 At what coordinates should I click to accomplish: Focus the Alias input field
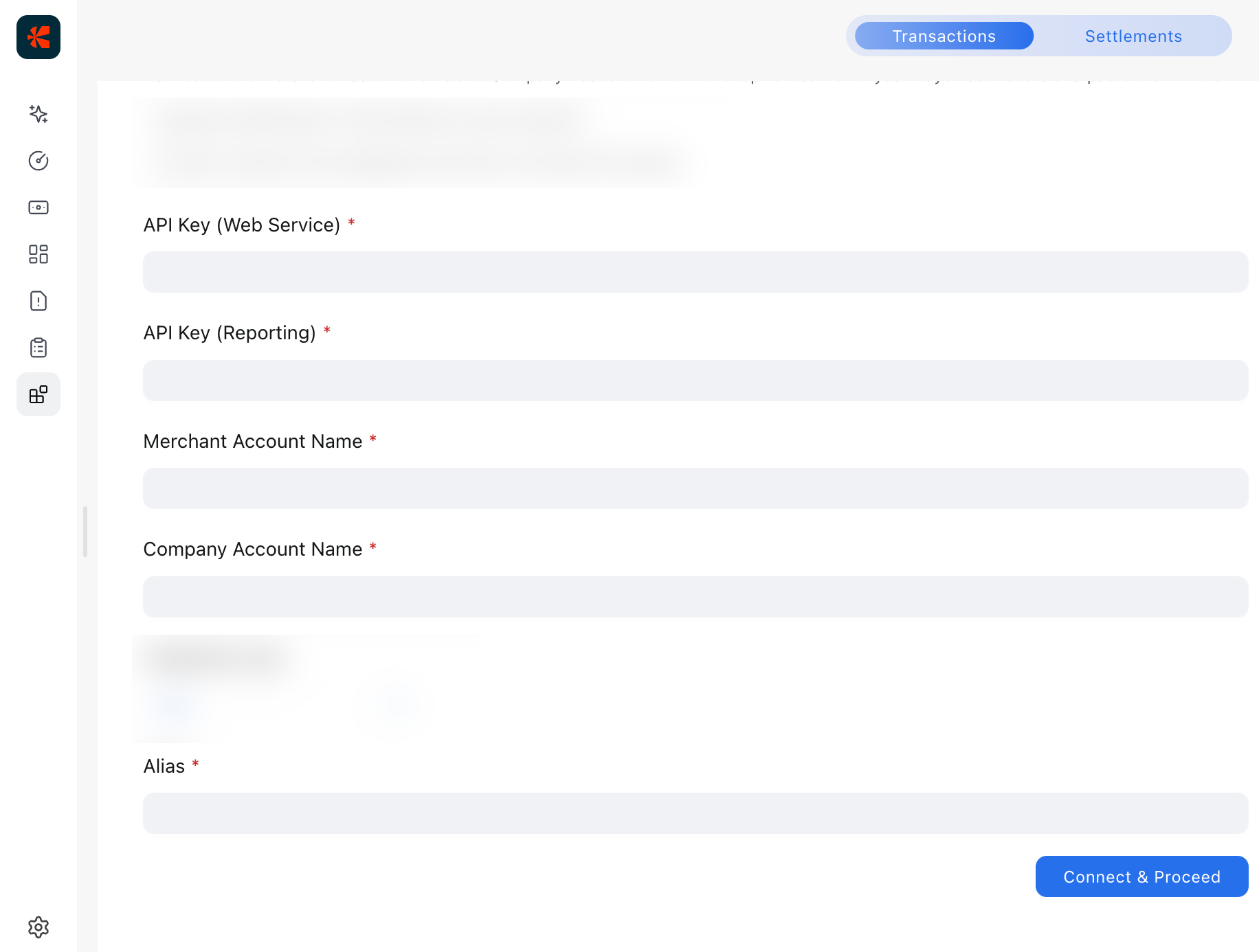coord(695,813)
